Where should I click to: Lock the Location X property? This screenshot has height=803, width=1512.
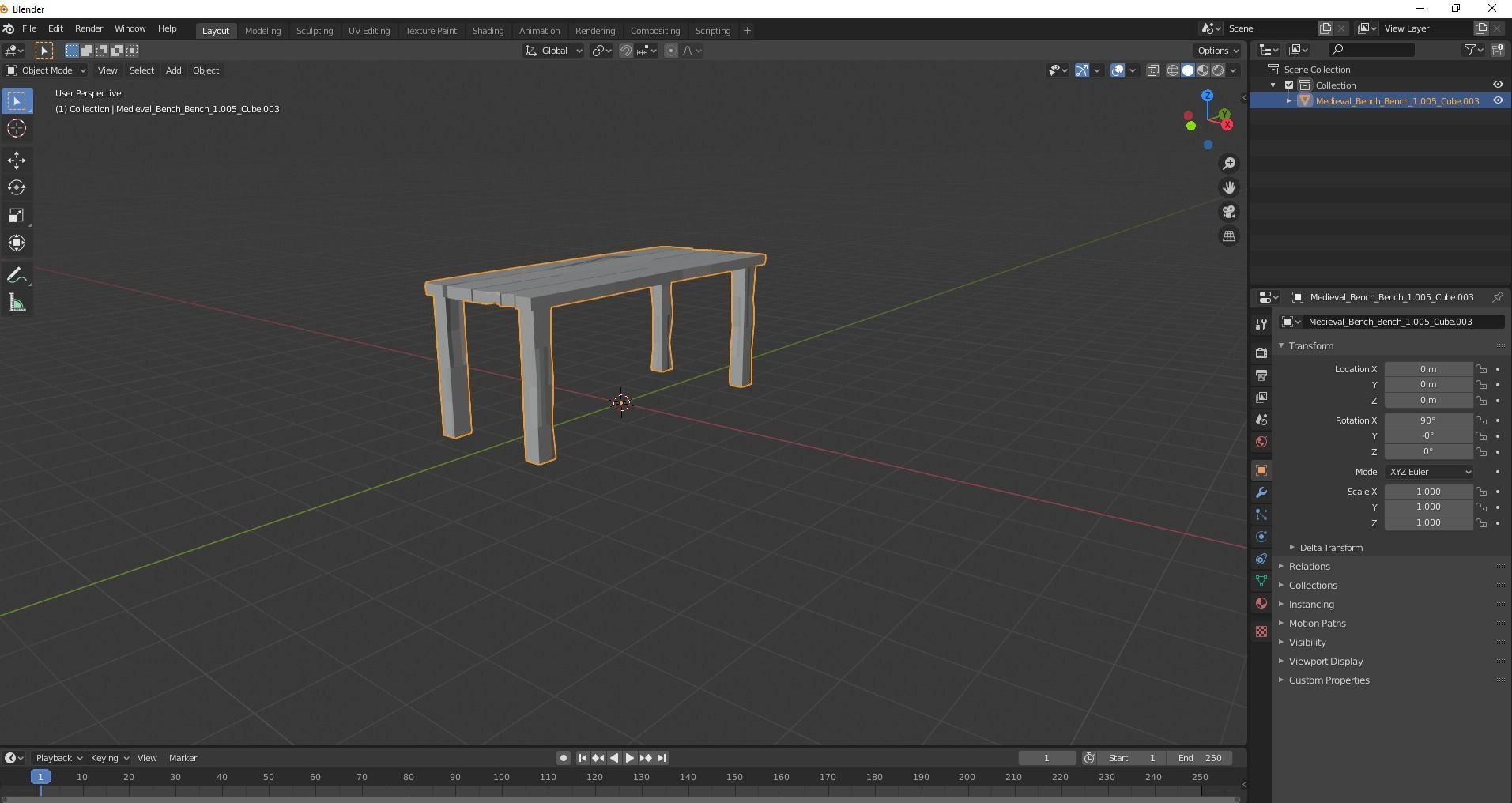(1482, 369)
